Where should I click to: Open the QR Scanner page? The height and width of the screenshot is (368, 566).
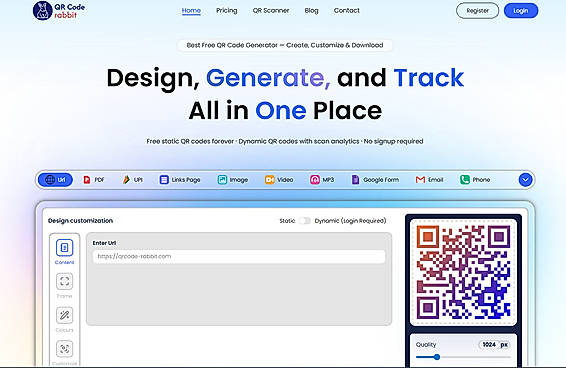pos(271,10)
